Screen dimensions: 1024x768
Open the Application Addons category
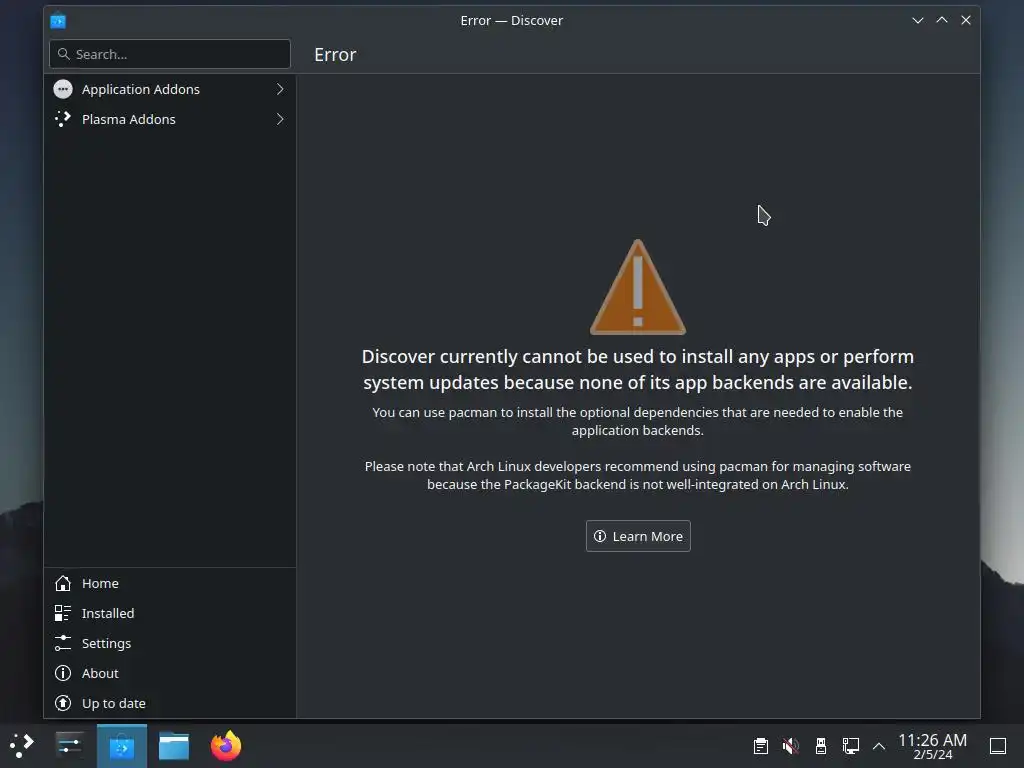click(170, 89)
